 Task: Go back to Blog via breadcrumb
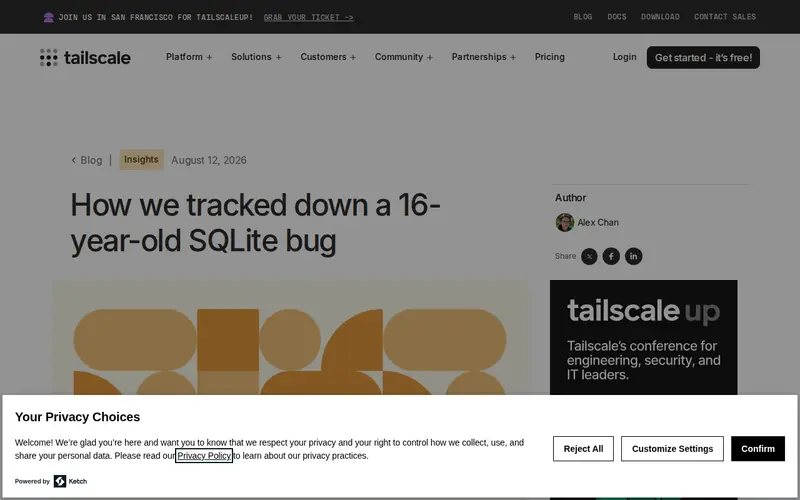point(87,160)
